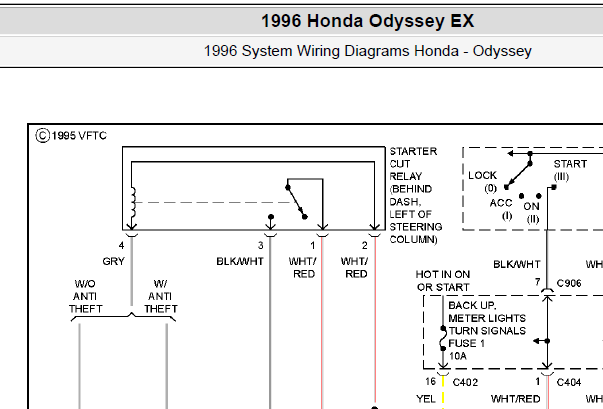Click the 'BACK UP,' fuse description text
The height and width of the screenshot is (409, 603).
coord(472,306)
